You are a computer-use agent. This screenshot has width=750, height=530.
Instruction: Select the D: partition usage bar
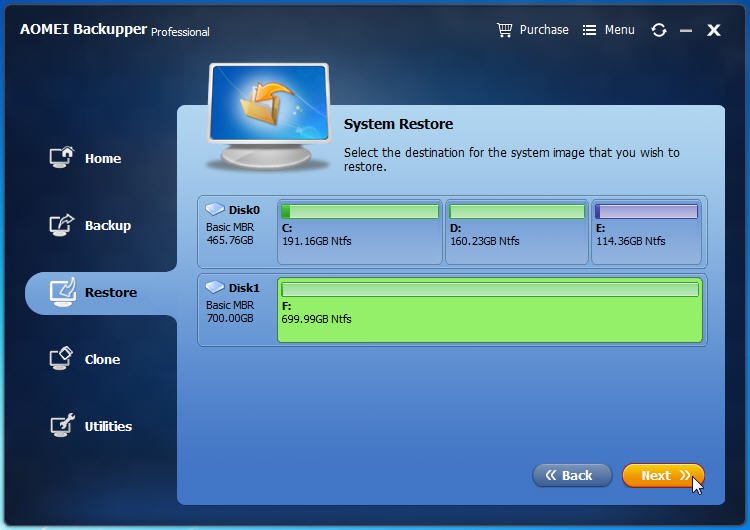(517, 211)
